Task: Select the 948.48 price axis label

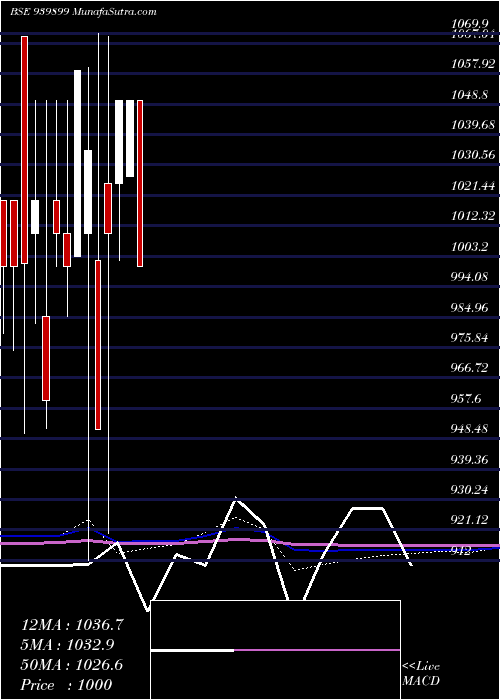Action: coord(469,429)
